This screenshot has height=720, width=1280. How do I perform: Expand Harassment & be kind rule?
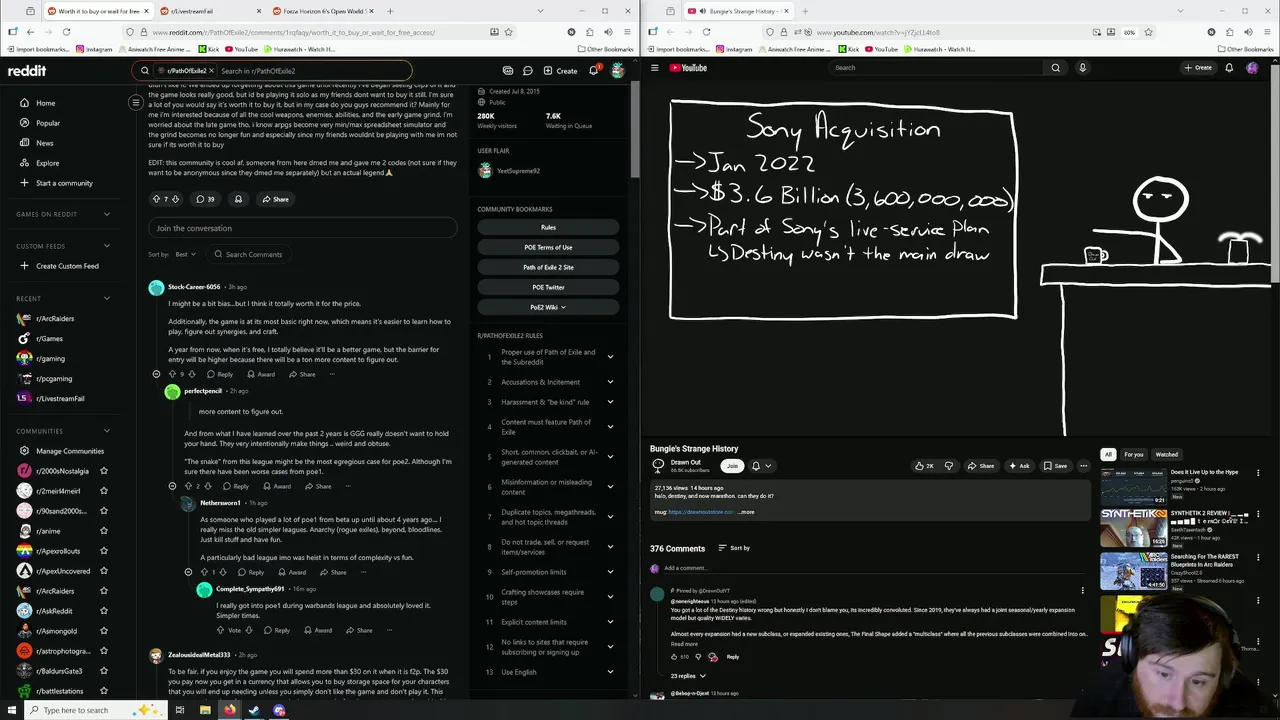point(610,402)
